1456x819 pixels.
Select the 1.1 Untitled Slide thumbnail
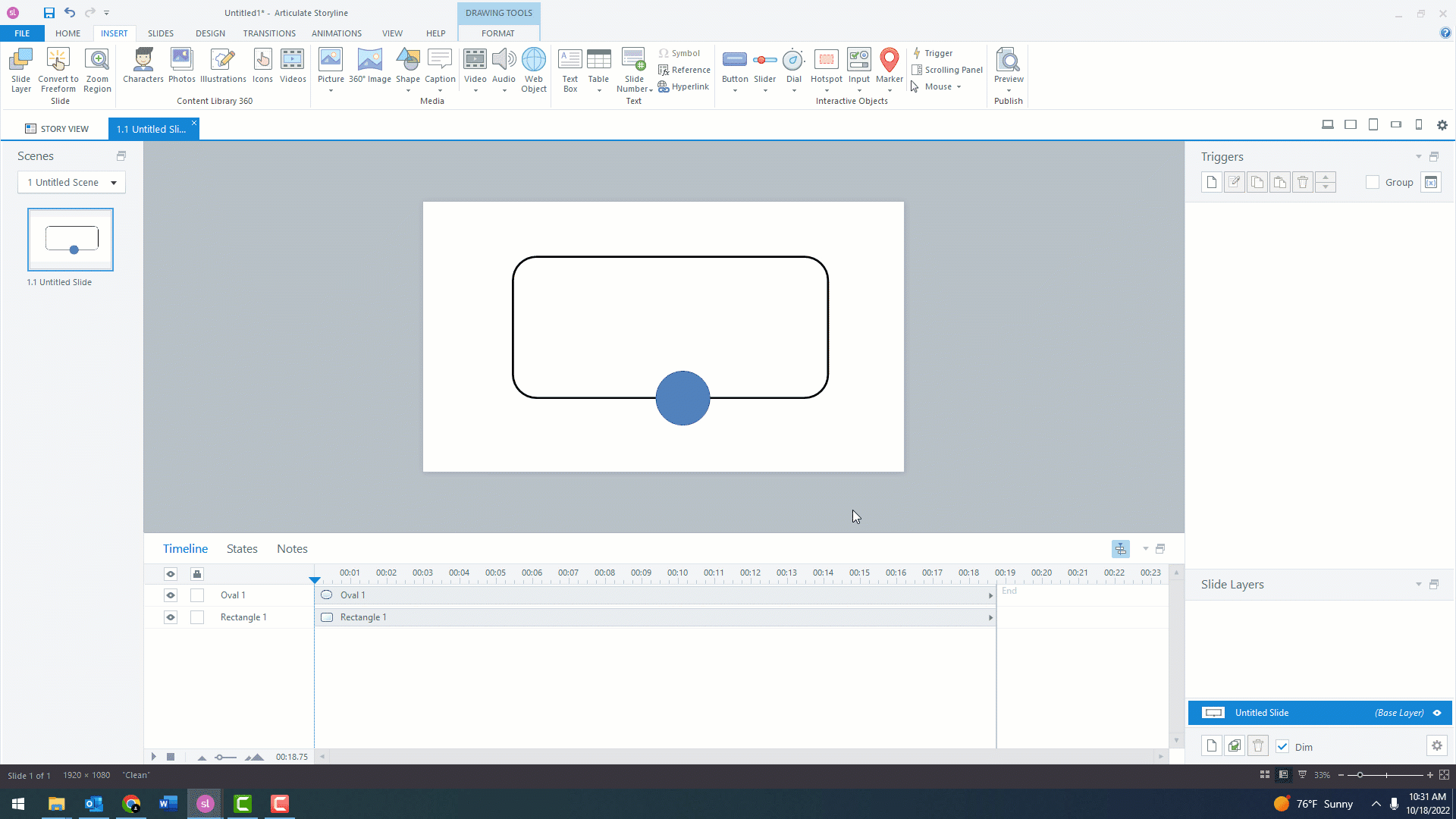(x=70, y=240)
